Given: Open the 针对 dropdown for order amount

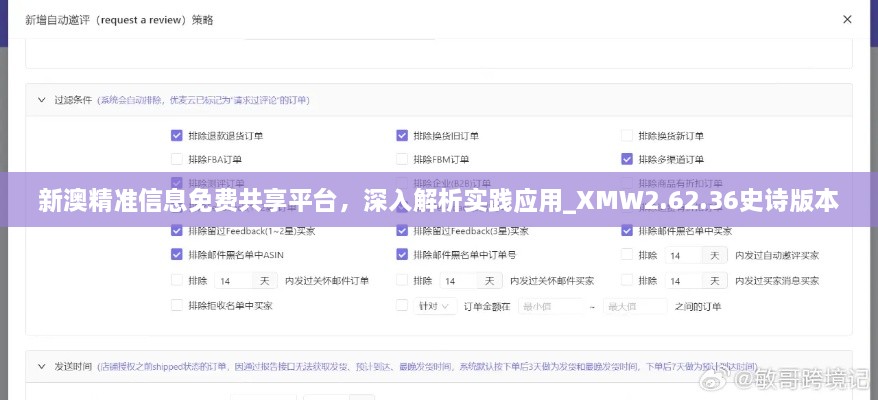Looking at the screenshot, I should [x=433, y=306].
